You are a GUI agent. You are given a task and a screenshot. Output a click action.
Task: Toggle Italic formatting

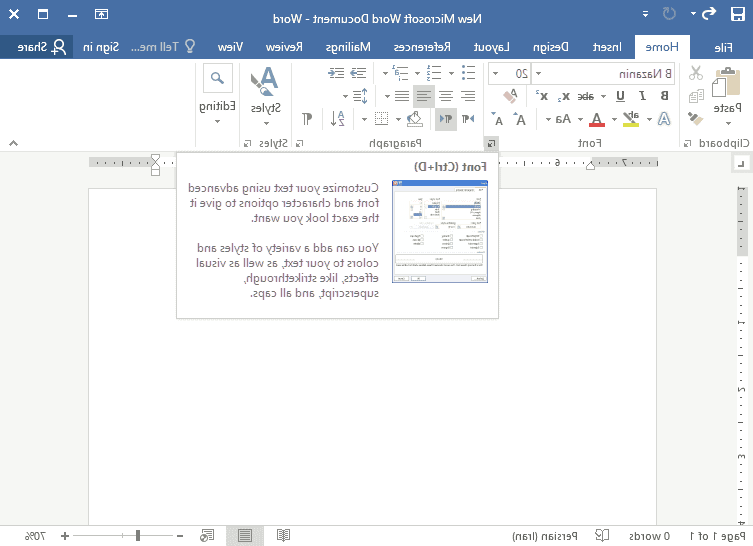tap(643, 96)
